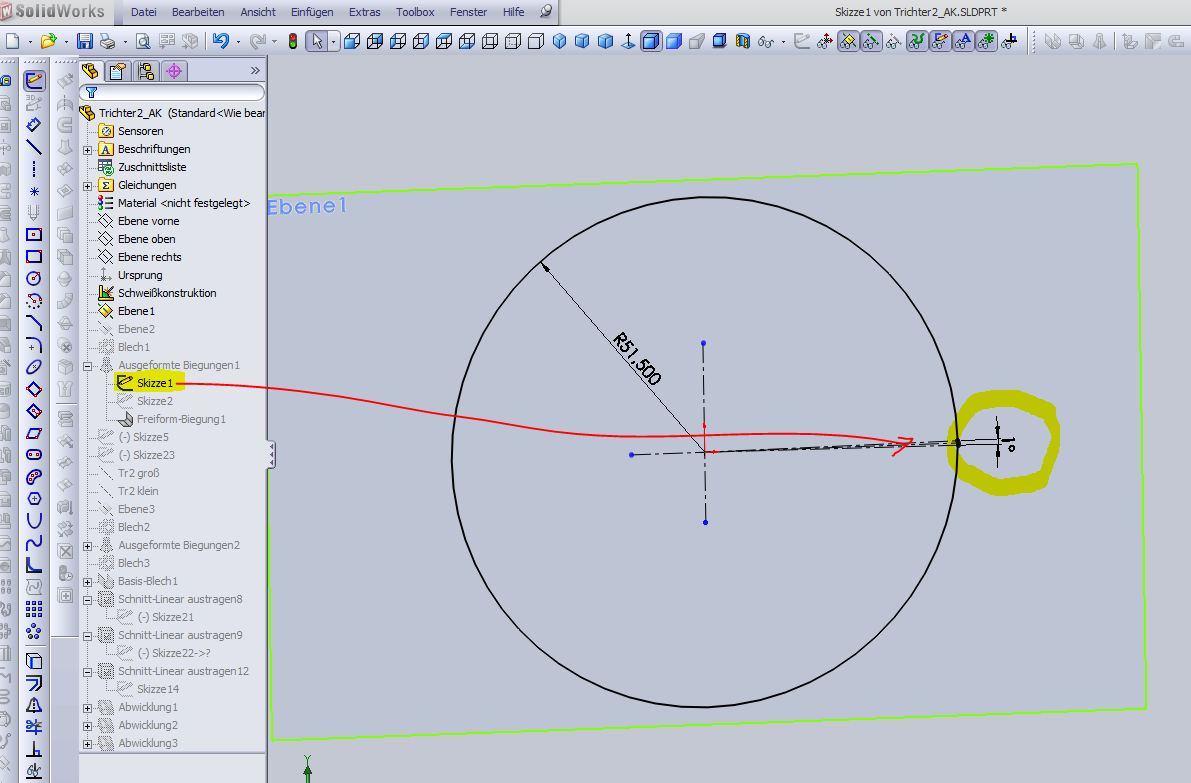Open the Einfügen menu
Image resolution: width=1191 pixels, height=783 pixels.
pos(311,12)
